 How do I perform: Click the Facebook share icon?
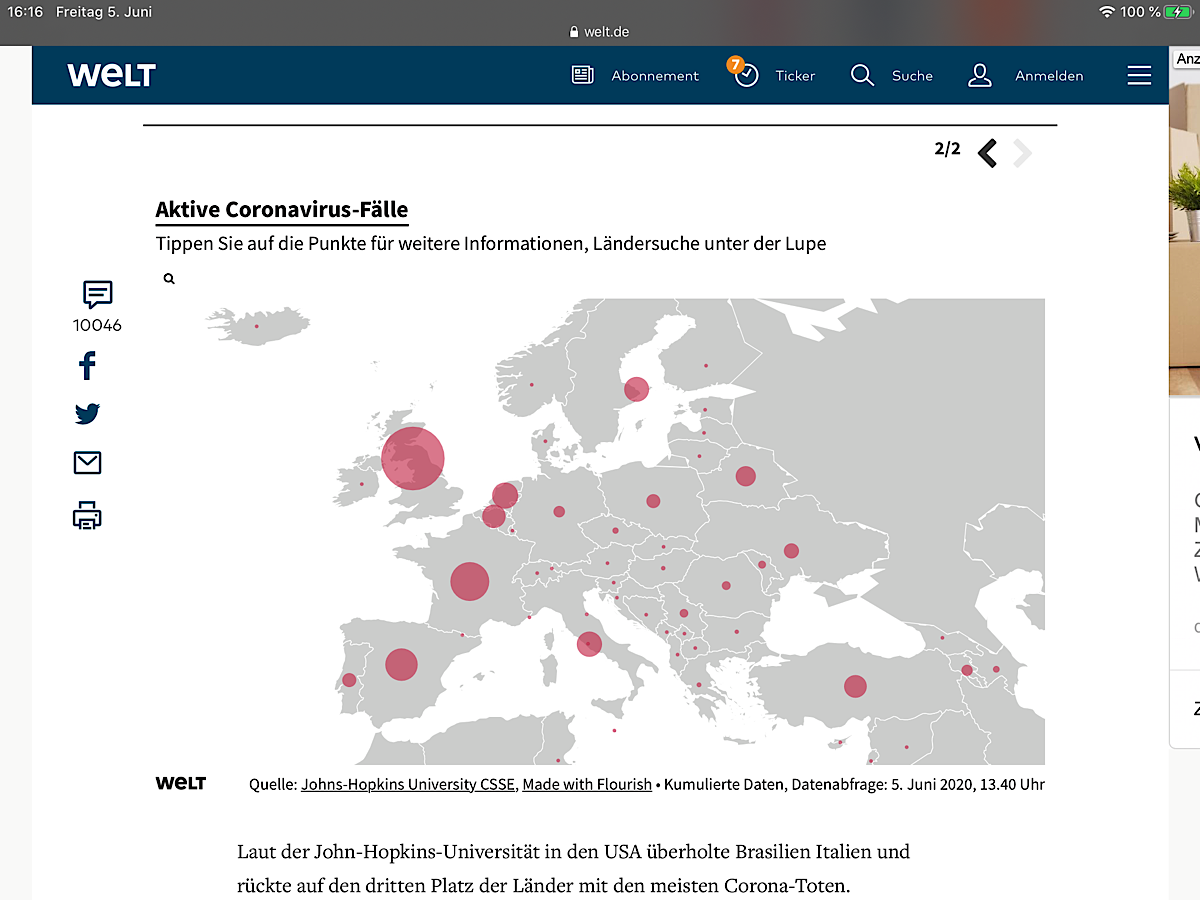tap(87, 366)
